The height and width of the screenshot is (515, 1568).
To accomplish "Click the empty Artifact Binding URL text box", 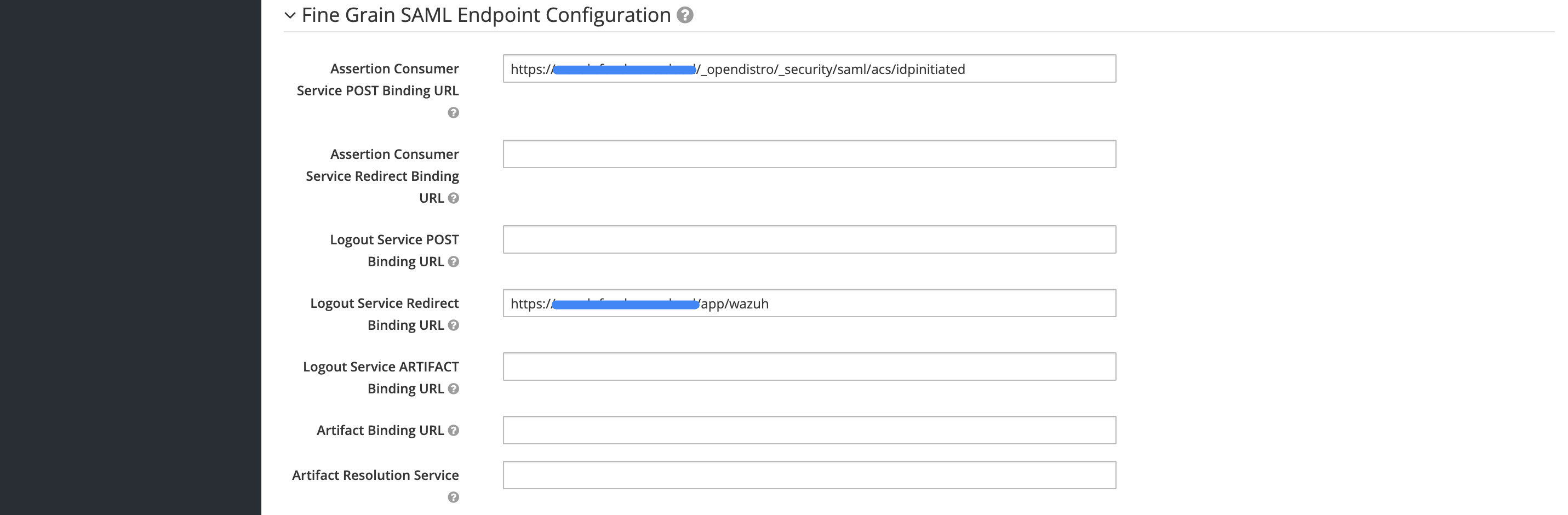I will (x=809, y=430).
